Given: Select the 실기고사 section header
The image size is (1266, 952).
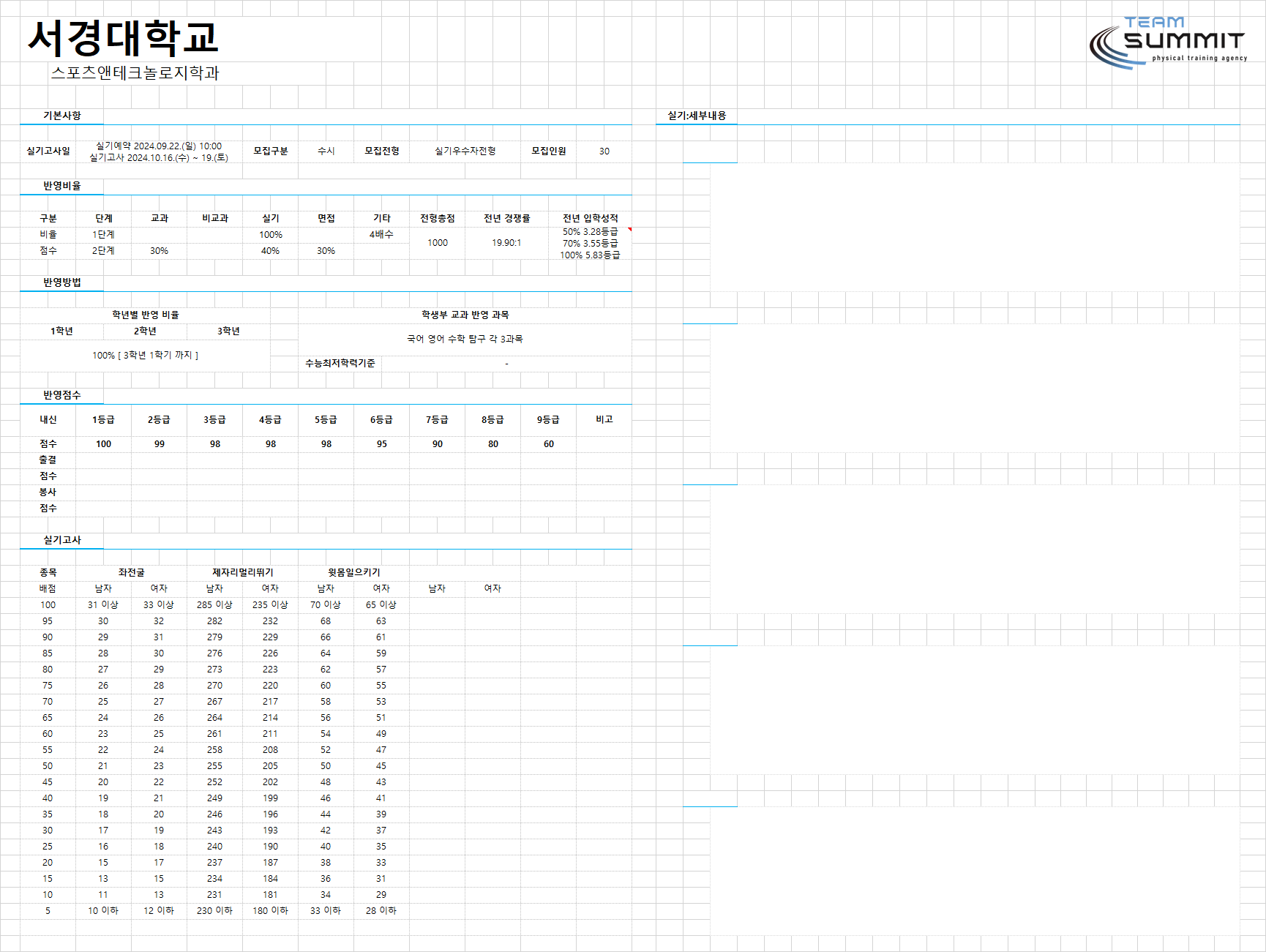Looking at the screenshot, I should (x=62, y=540).
